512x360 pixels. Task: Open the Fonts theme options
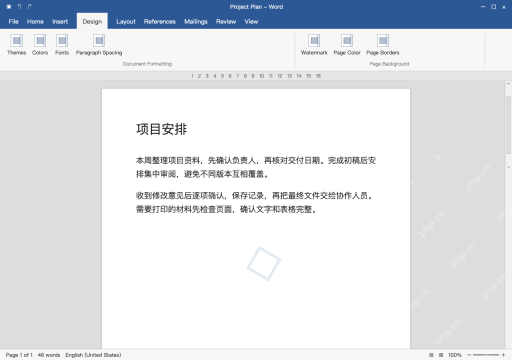[62, 45]
